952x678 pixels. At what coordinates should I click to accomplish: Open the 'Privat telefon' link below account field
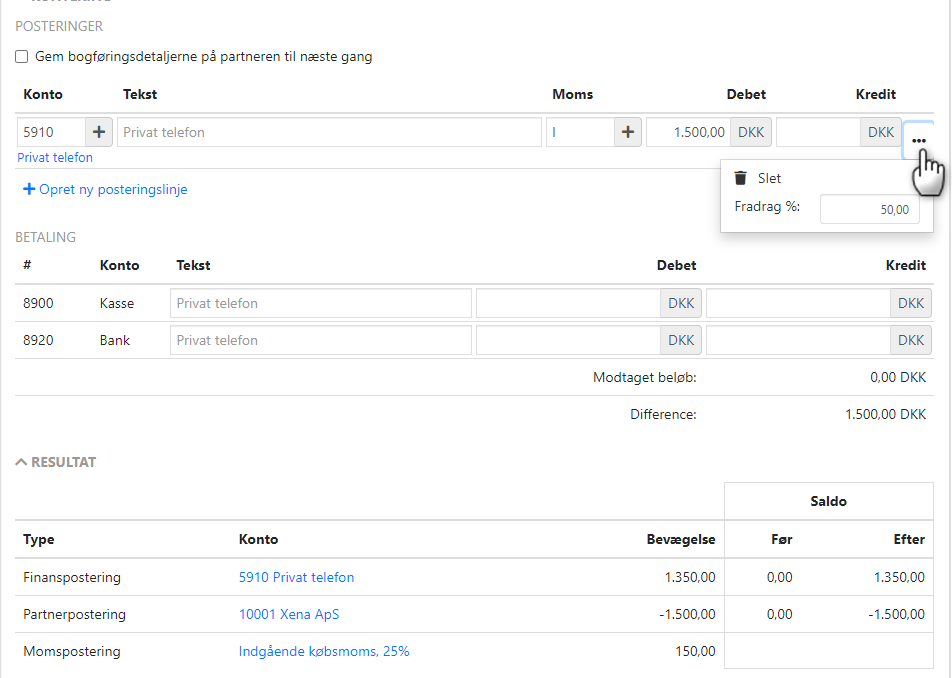[x=55, y=157]
